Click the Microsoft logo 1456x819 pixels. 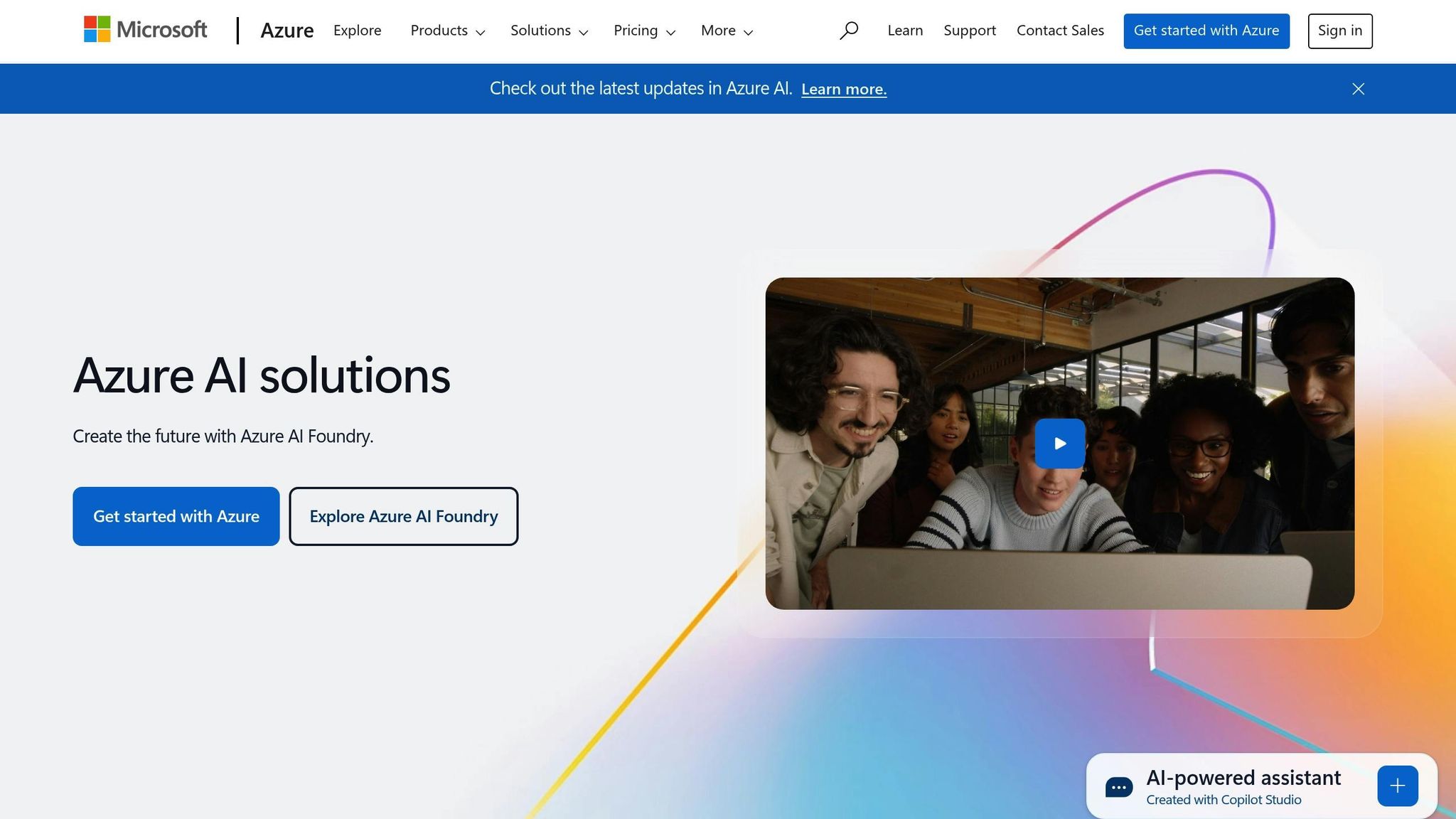tap(145, 30)
